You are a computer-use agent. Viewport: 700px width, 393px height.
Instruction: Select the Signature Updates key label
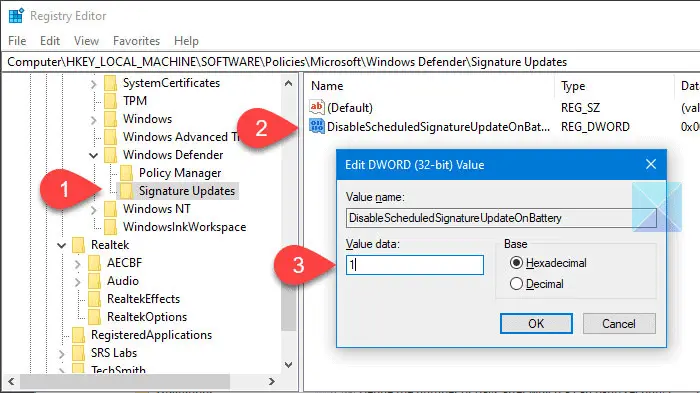tap(187, 191)
